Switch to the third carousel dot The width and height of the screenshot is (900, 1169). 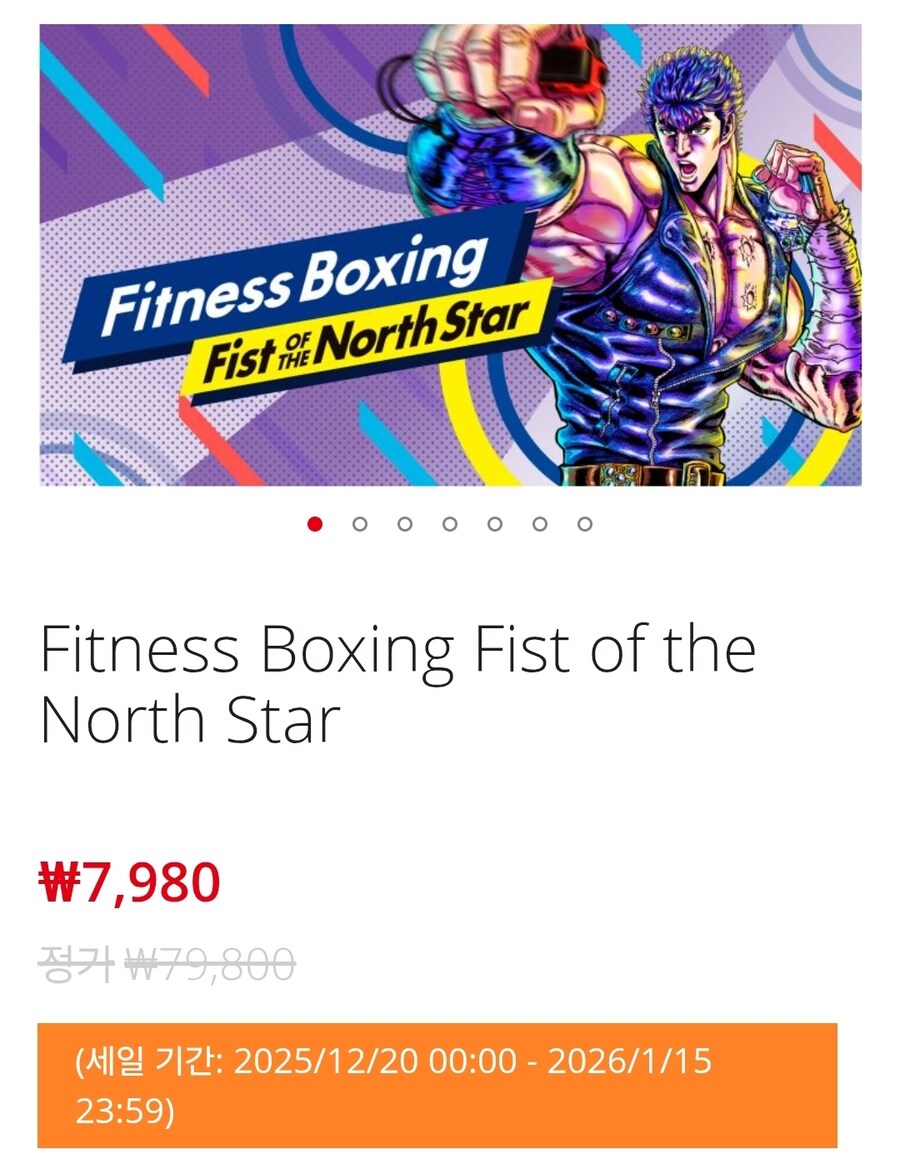(x=405, y=524)
